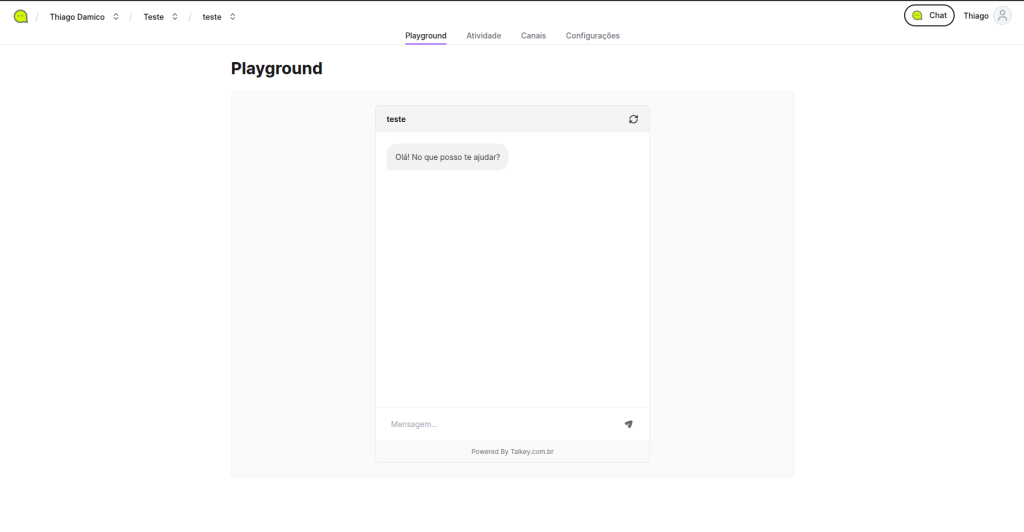Send the message with the paper plane icon

click(628, 424)
